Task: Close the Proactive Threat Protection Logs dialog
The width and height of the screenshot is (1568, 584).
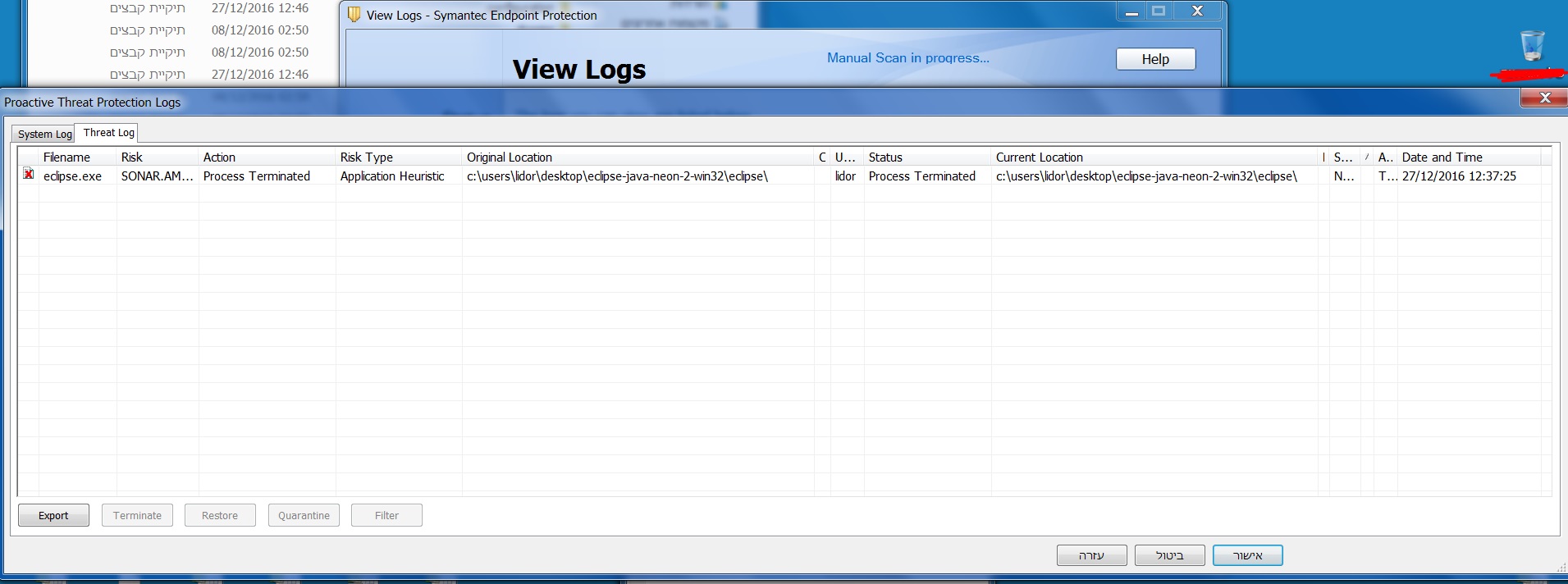Action: point(1544,98)
